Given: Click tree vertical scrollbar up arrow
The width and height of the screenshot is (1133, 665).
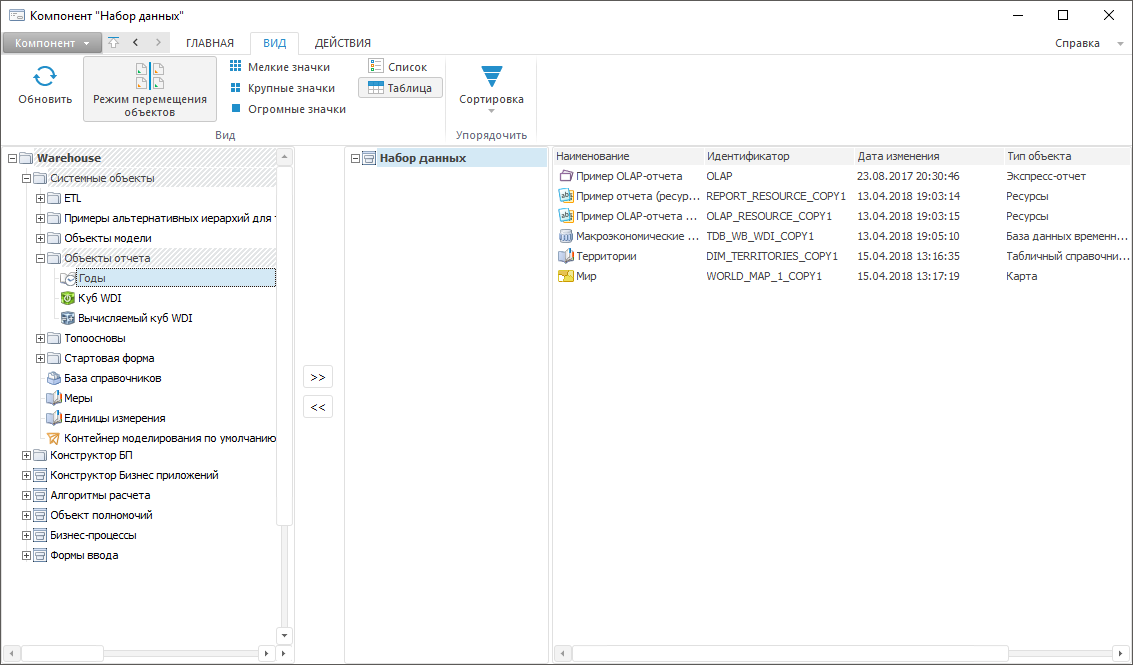Looking at the screenshot, I should (x=284, y=157).
